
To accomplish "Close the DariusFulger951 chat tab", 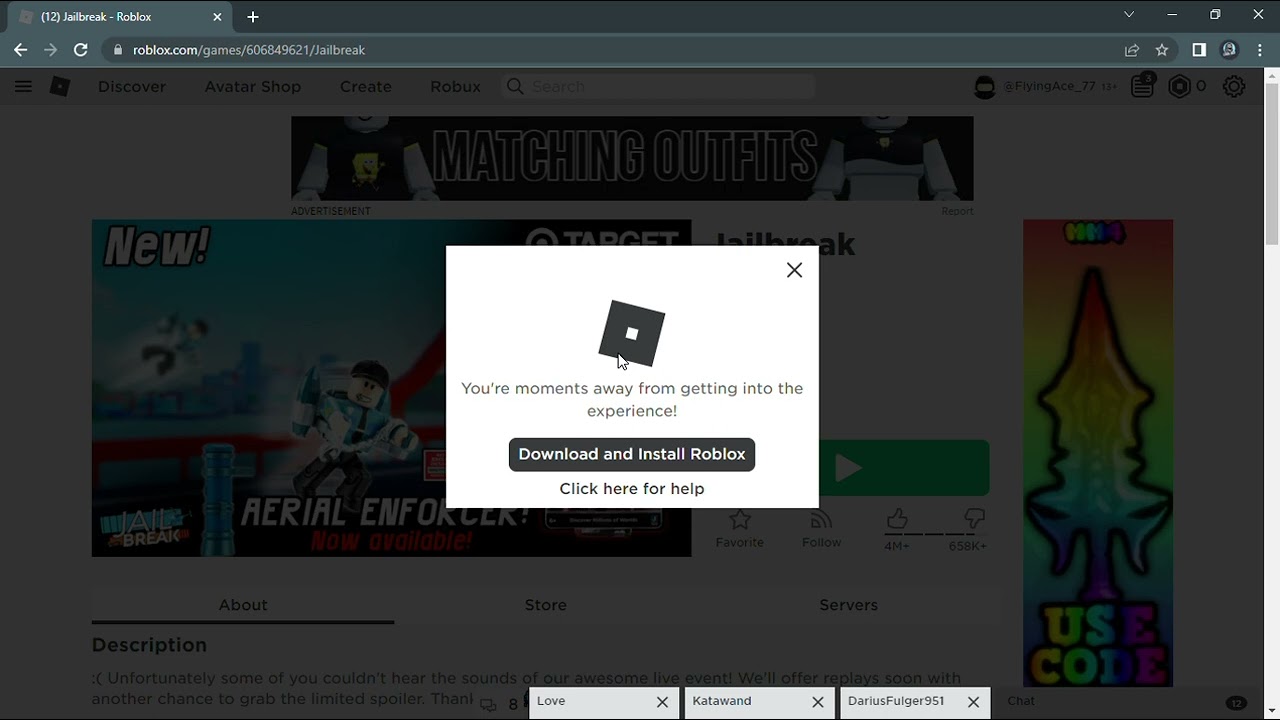I will pyautogui.click(x=973, y=702).
